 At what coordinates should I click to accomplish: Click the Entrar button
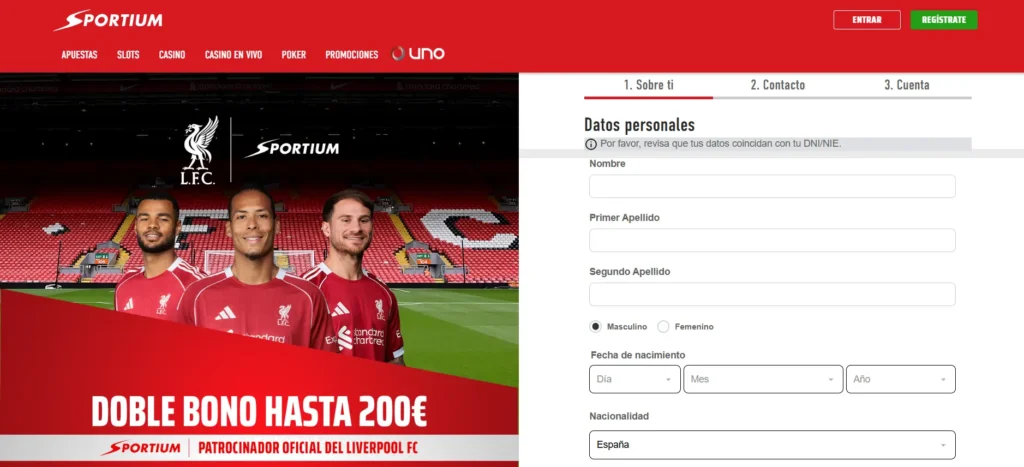(x=867, y=20)
